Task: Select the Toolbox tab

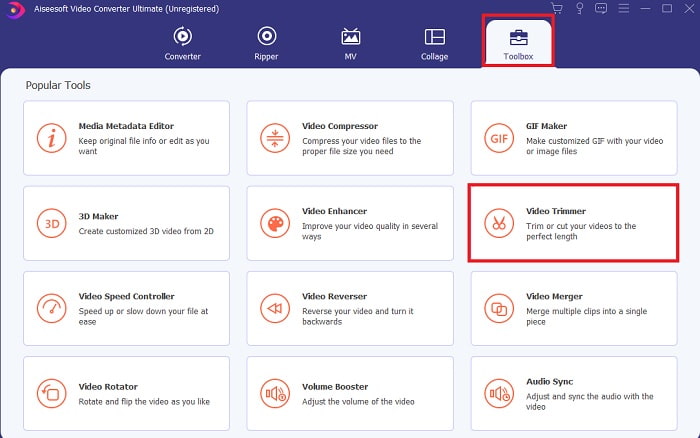Action: [x=518, y=44]
